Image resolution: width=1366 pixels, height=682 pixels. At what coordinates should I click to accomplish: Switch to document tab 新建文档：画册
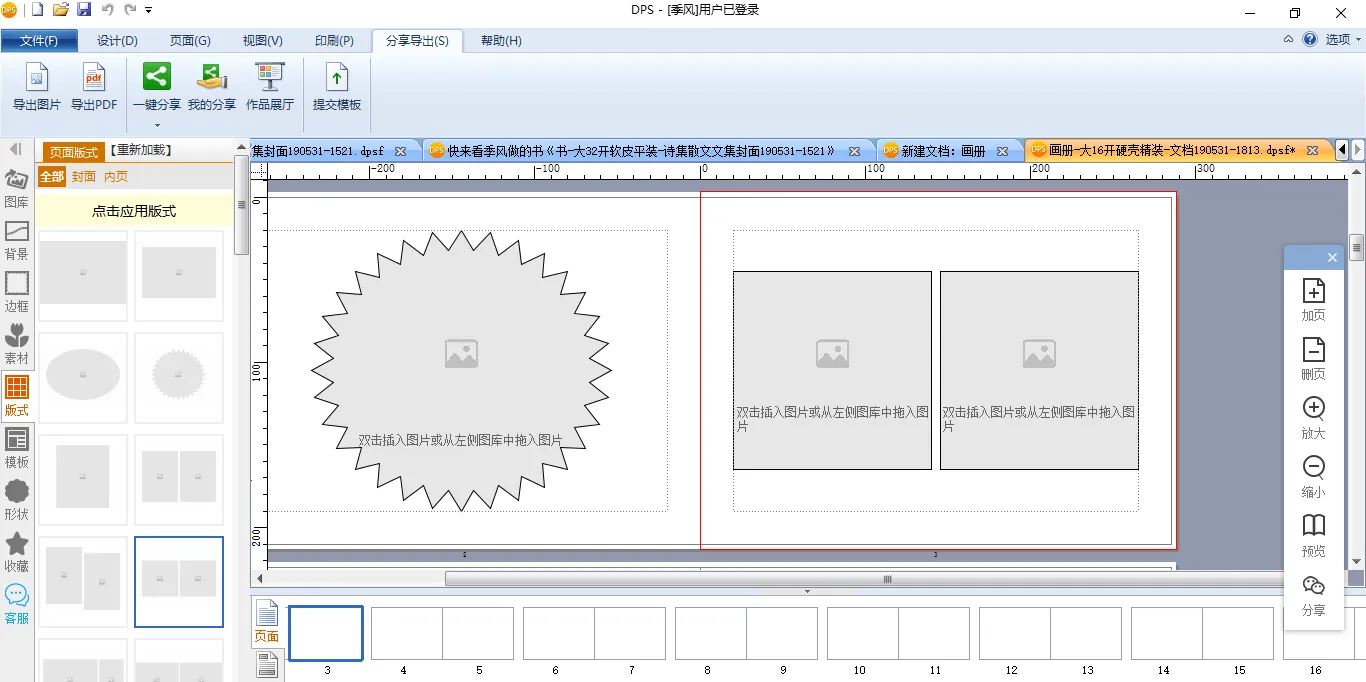tap(943, 151)
